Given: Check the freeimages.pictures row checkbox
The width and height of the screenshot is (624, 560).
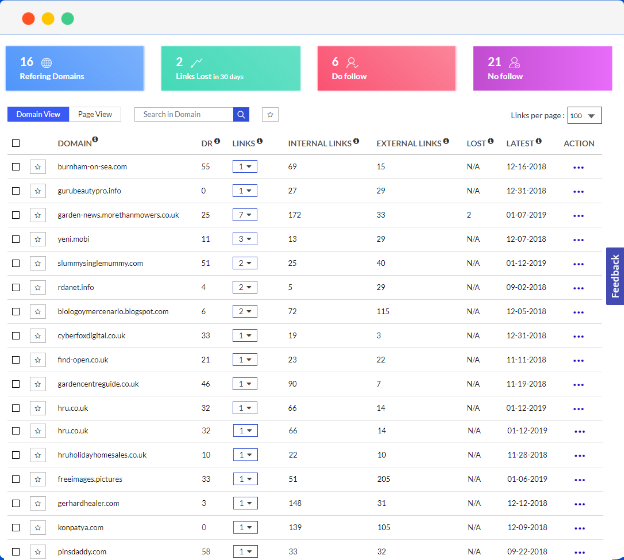Looking at the screenshot, I should click(x=16, y=479).
